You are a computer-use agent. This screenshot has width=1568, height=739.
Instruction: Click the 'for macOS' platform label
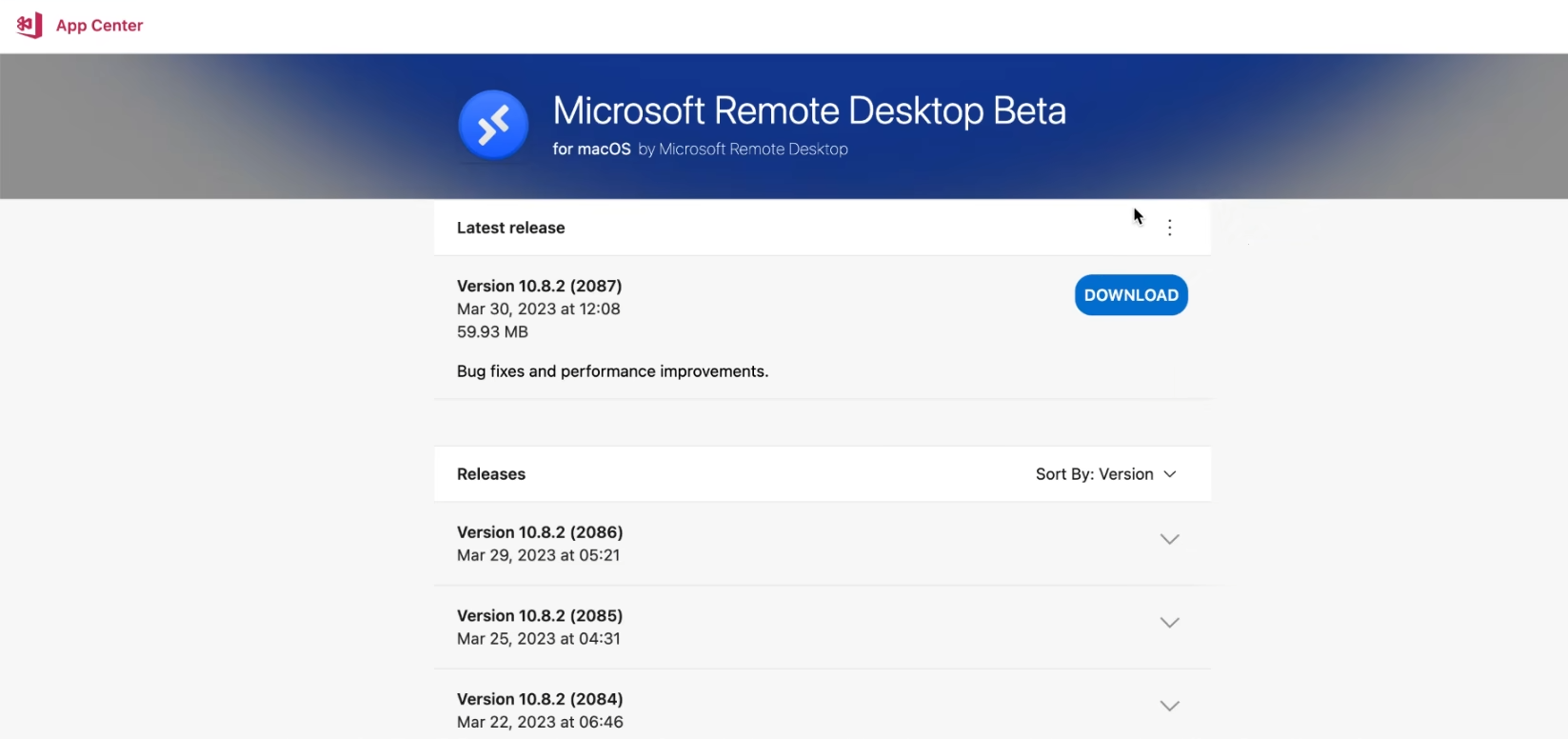pyautogui.click(x=591, y=150)
